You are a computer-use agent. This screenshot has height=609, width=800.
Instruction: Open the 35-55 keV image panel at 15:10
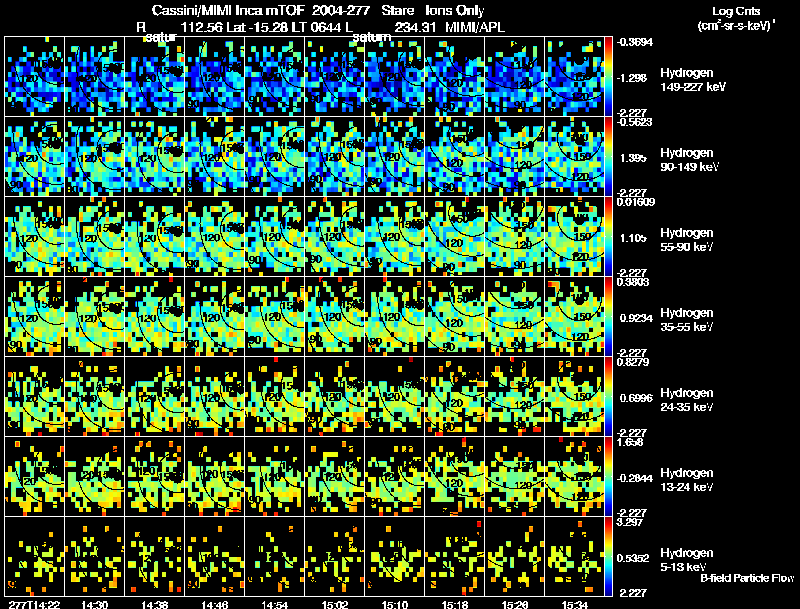pyautogui.click(x=395, y=317)
